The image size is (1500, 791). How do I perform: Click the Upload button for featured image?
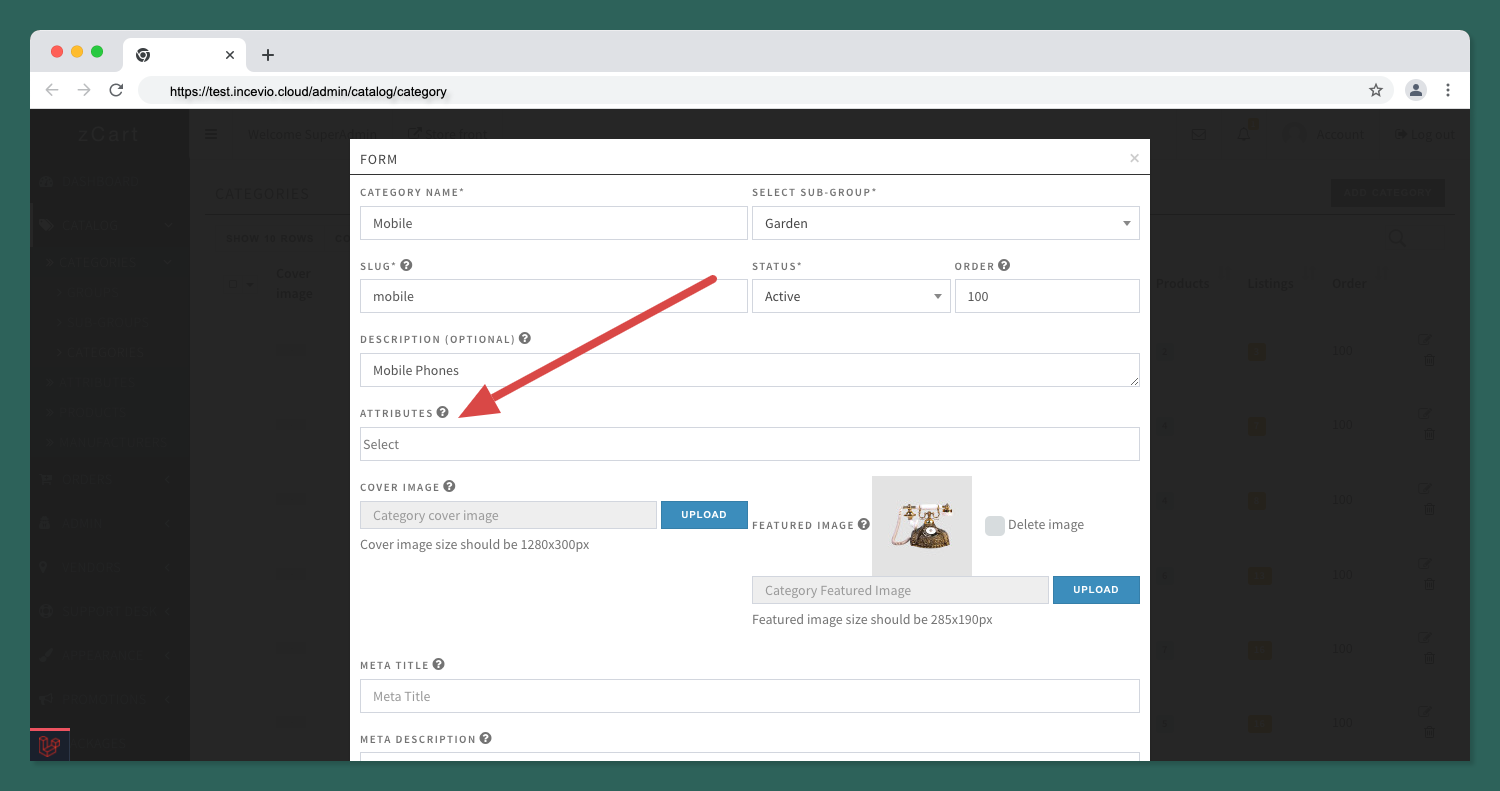pyautogui.click(x=1095, y=590)
